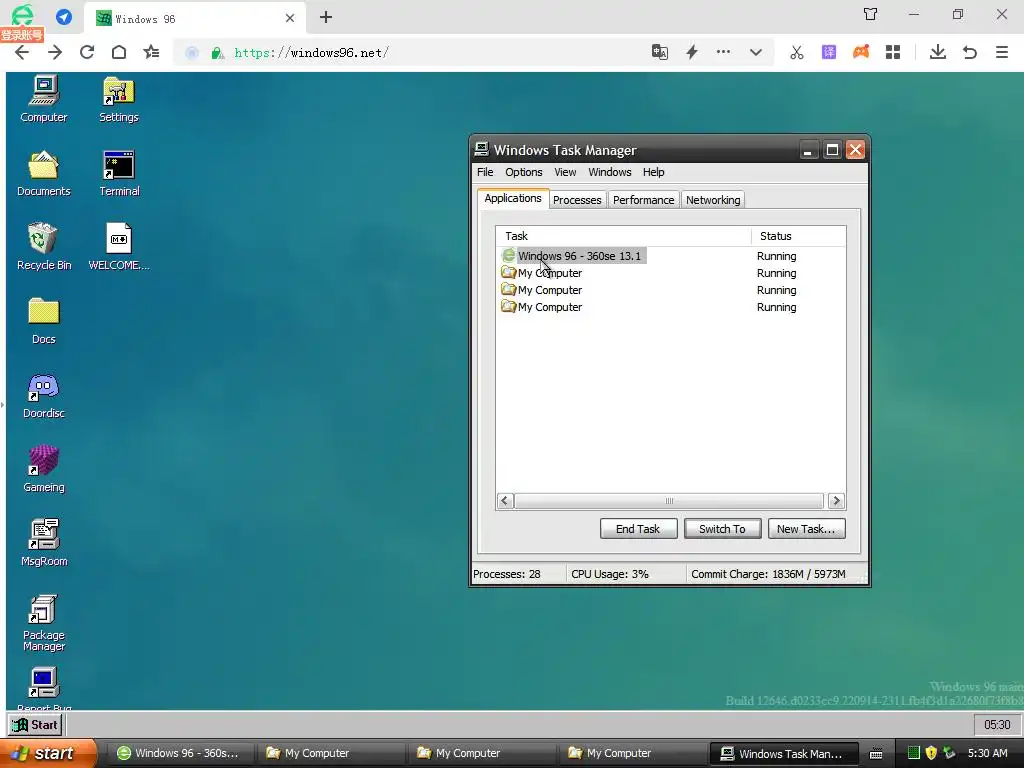Click the scissors screenshot icon
Viewport: 1024px width, 768px height.
pos(797,52)
